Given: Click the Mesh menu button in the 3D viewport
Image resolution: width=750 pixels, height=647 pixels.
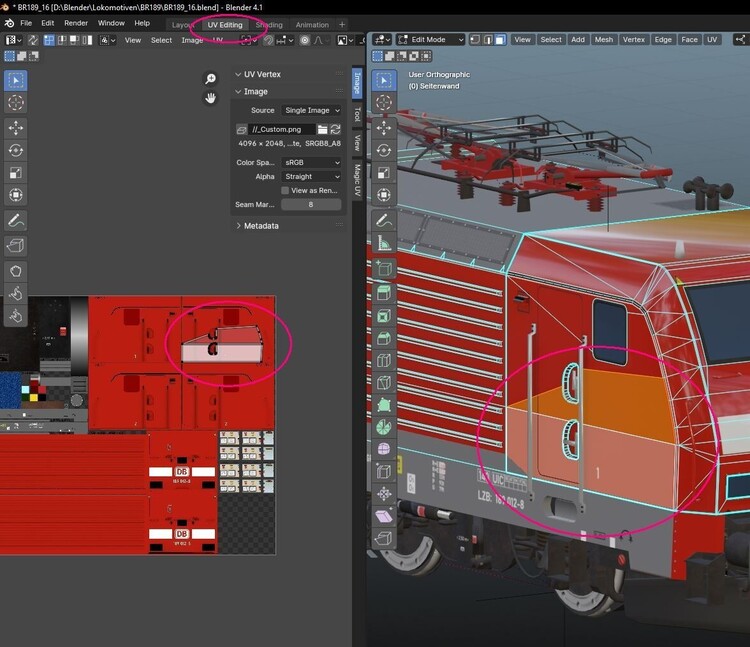Looking at the screenshot, I should pos(604,40).
